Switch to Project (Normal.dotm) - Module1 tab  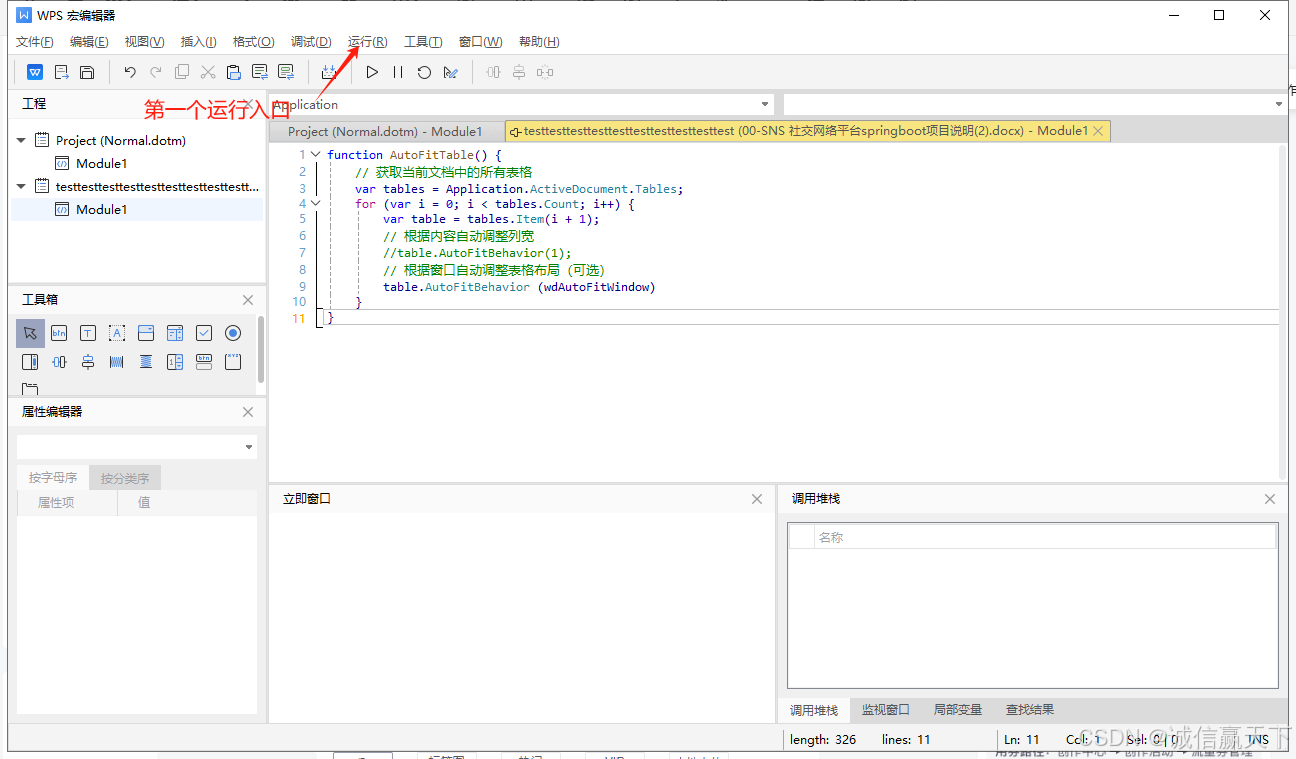click(x=385, y=131)
